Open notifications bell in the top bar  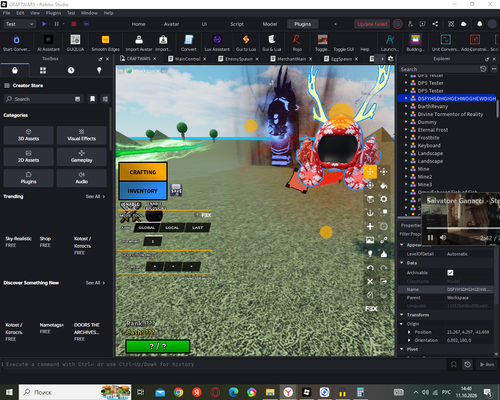[479, 24]
